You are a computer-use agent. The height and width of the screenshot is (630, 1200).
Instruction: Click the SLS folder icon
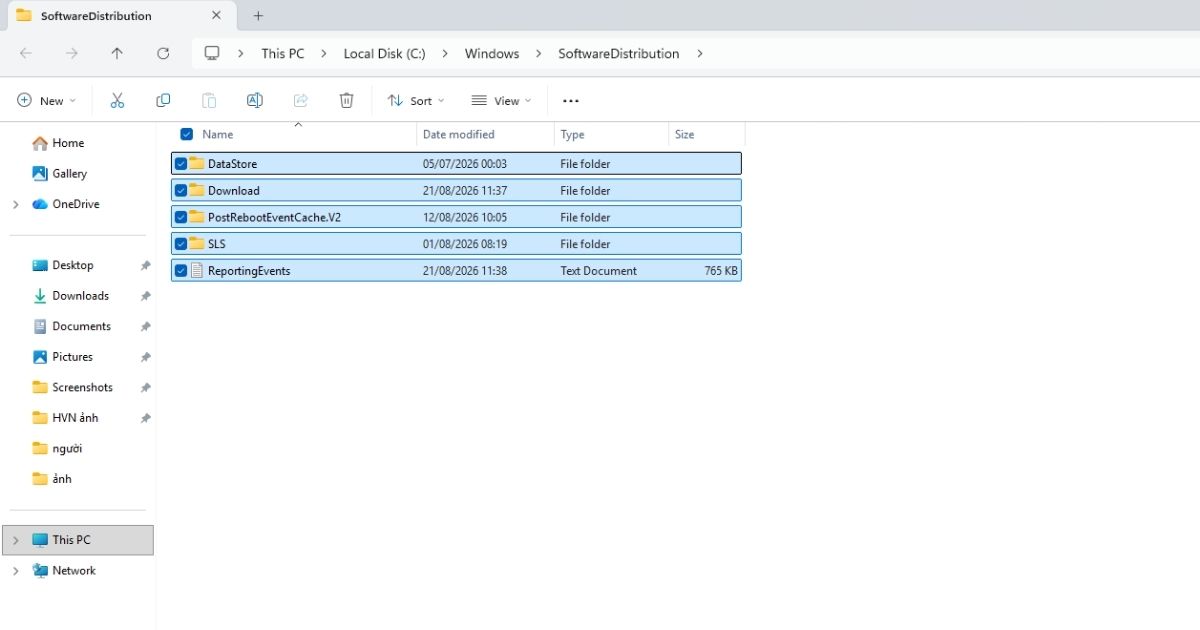[x=197, y=244]
